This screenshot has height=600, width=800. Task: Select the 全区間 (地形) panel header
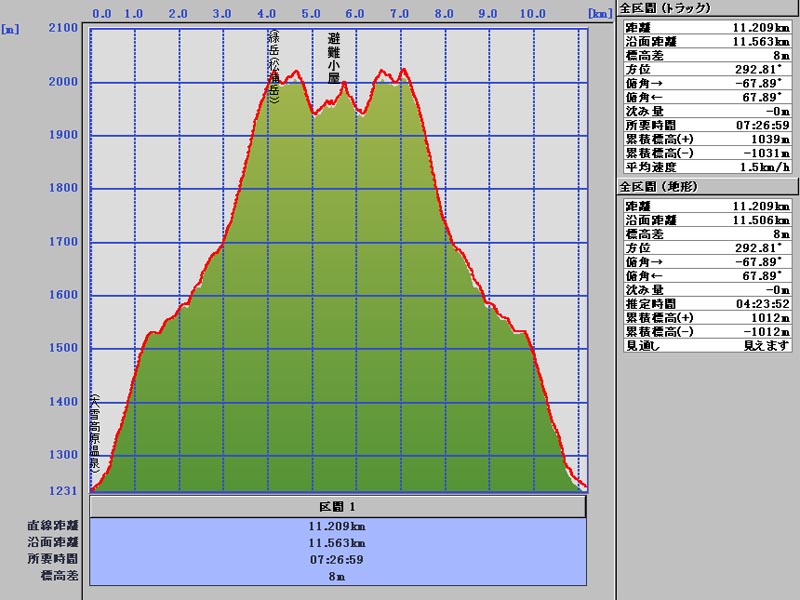point(658,186)
